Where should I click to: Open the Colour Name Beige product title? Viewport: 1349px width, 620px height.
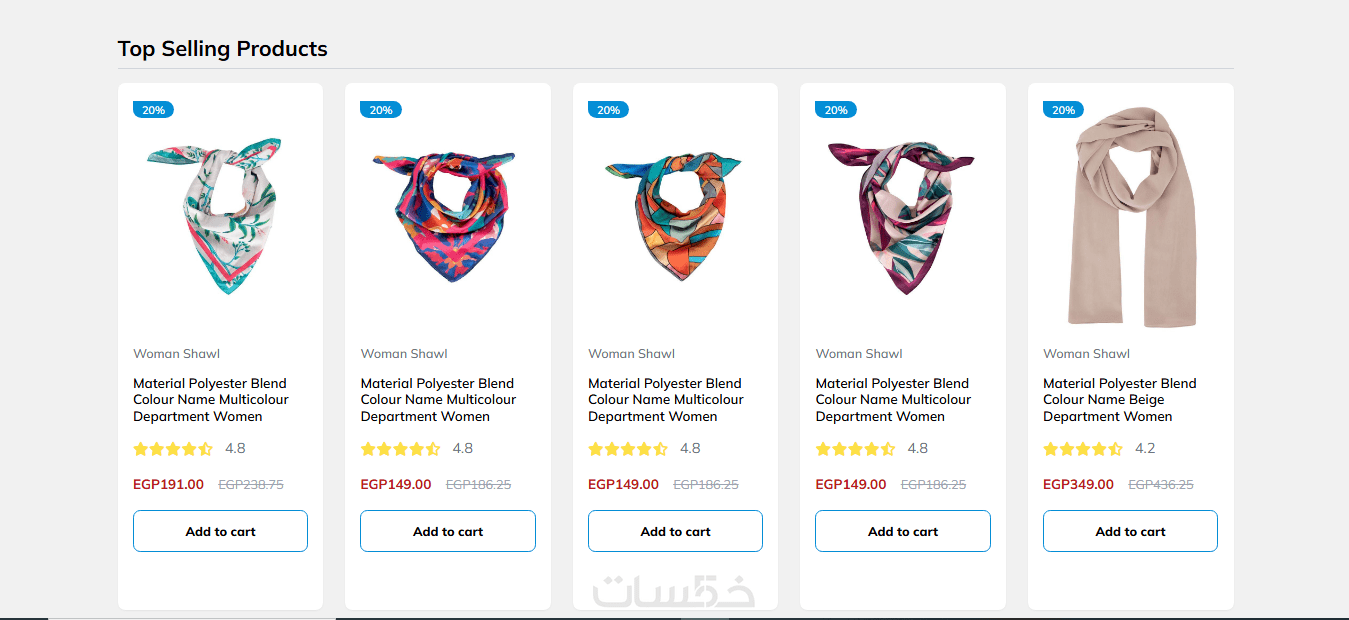(x=1119, y=400)
